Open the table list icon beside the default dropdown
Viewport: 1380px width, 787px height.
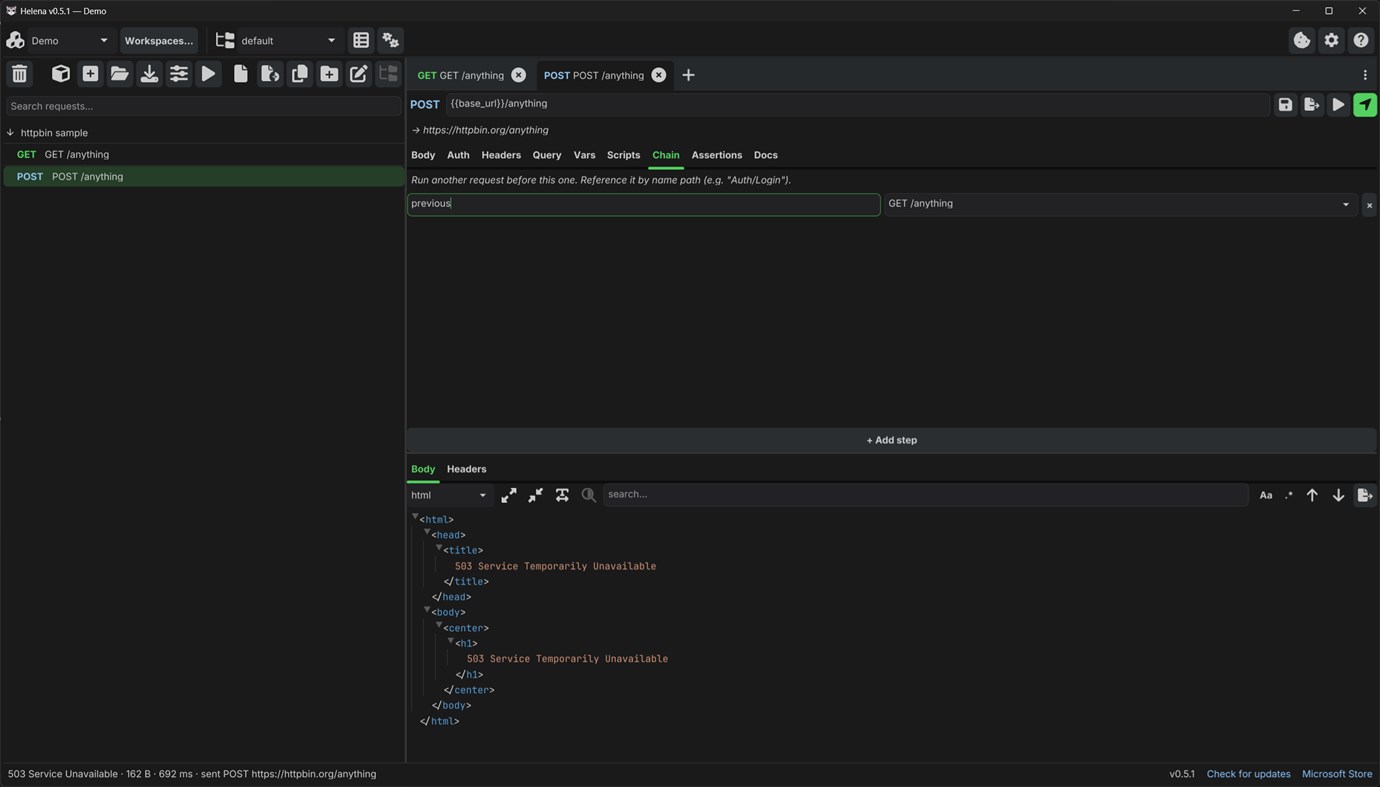click(361, 40)
